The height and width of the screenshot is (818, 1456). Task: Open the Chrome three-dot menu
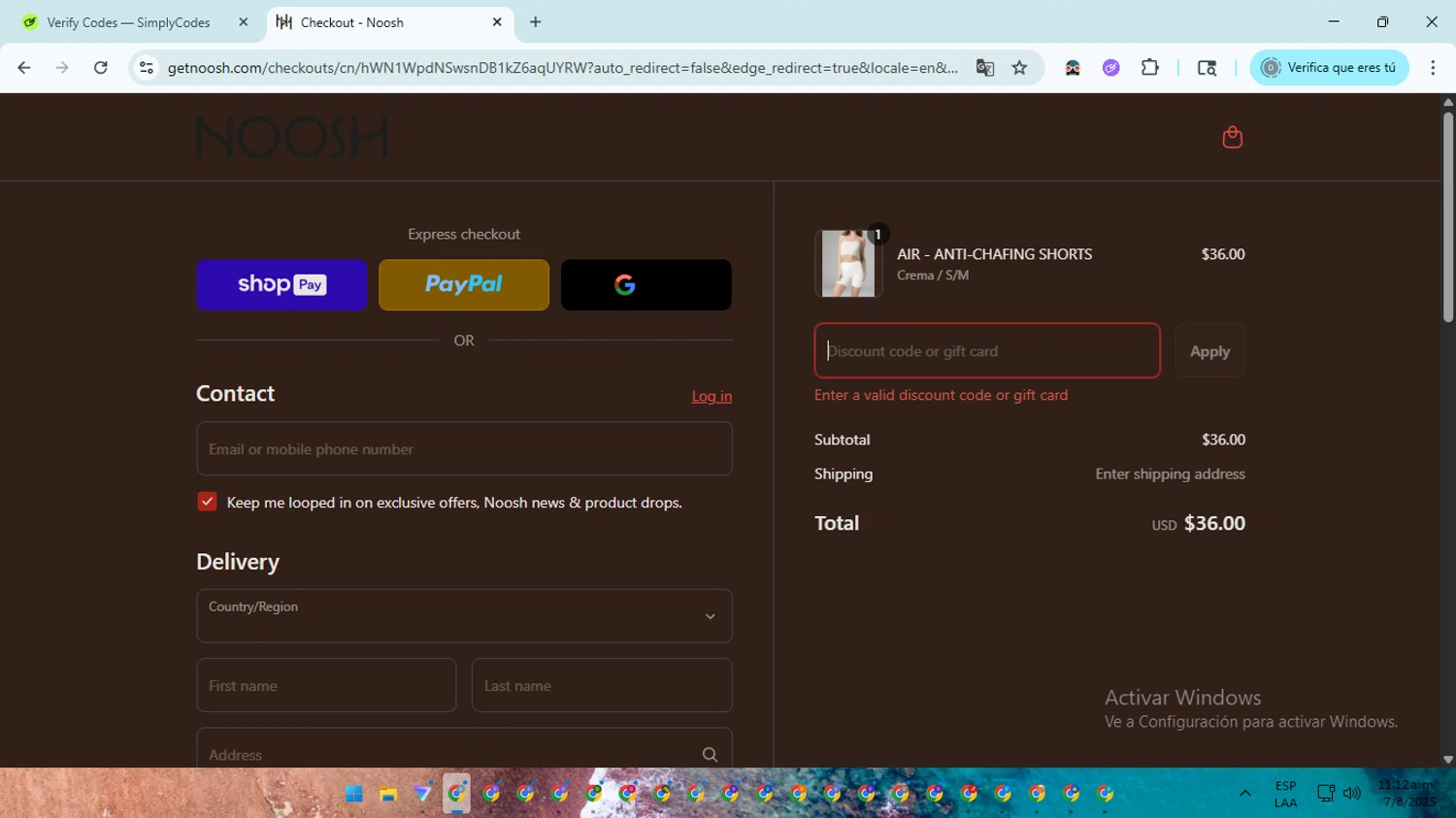click(1433, 68)
